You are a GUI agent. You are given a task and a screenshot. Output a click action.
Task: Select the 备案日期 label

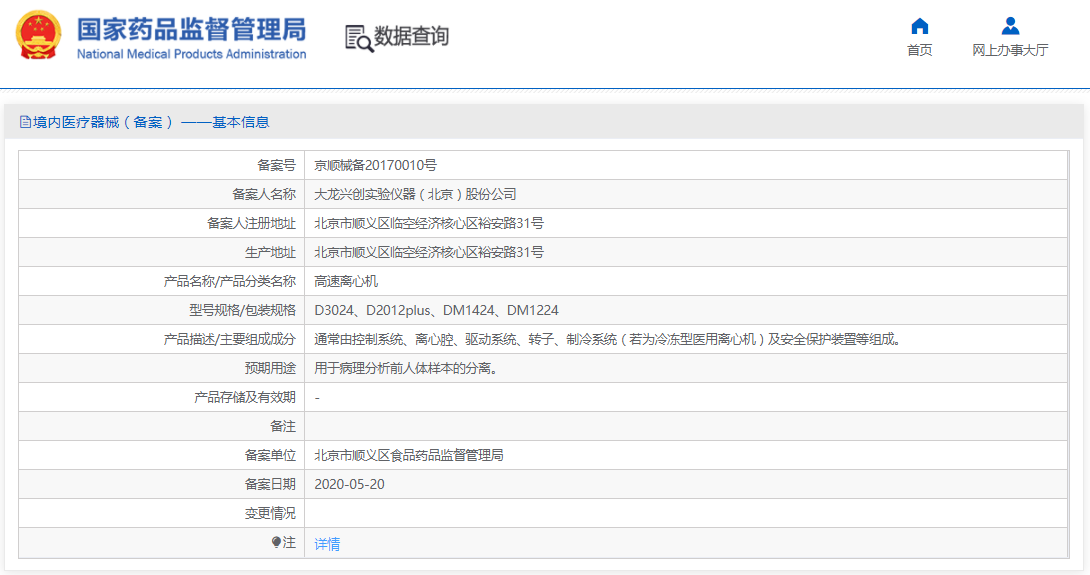pyautogui.click(x=270, y=485)
